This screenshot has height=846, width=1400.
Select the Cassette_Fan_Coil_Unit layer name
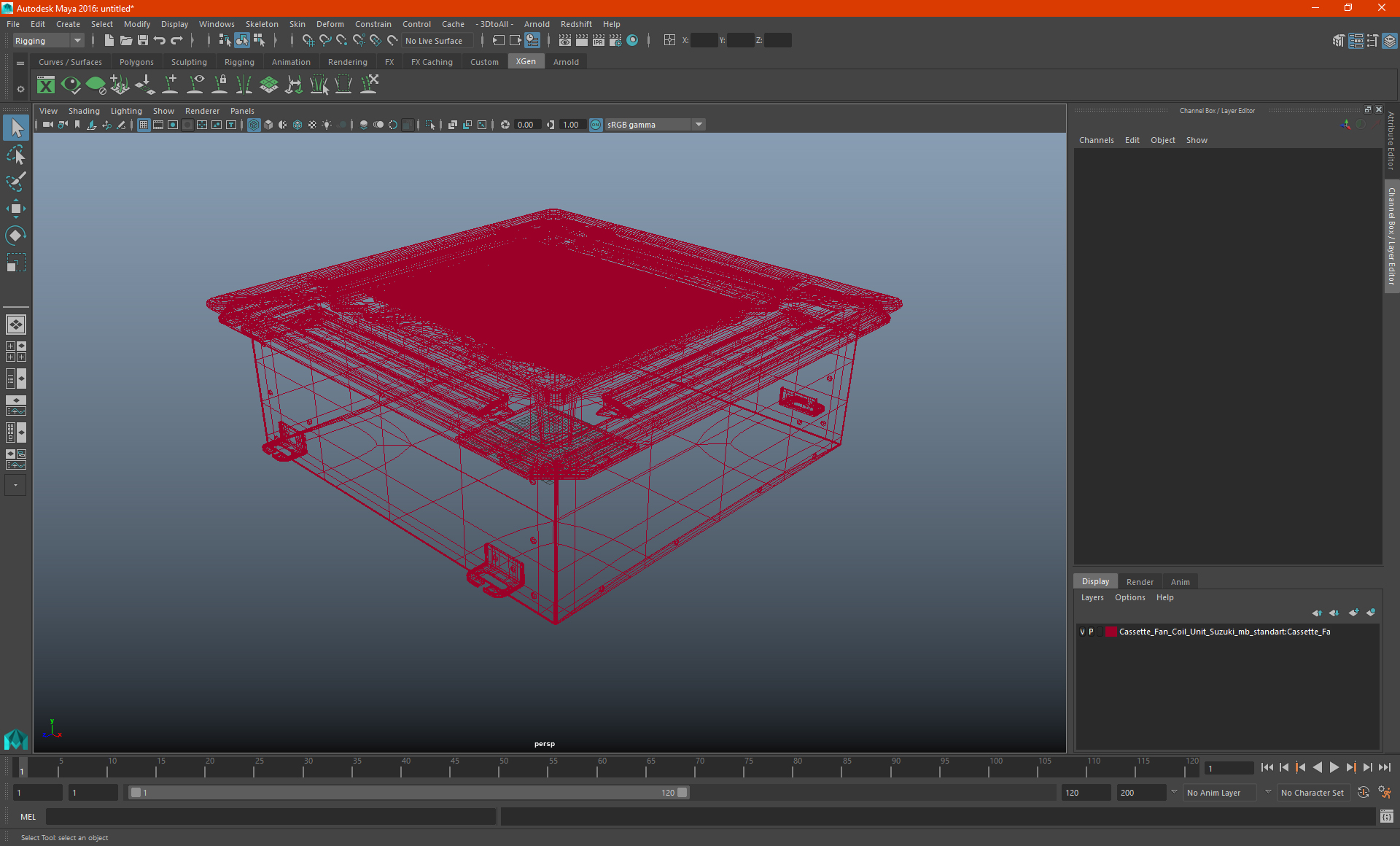(1224, 632)
